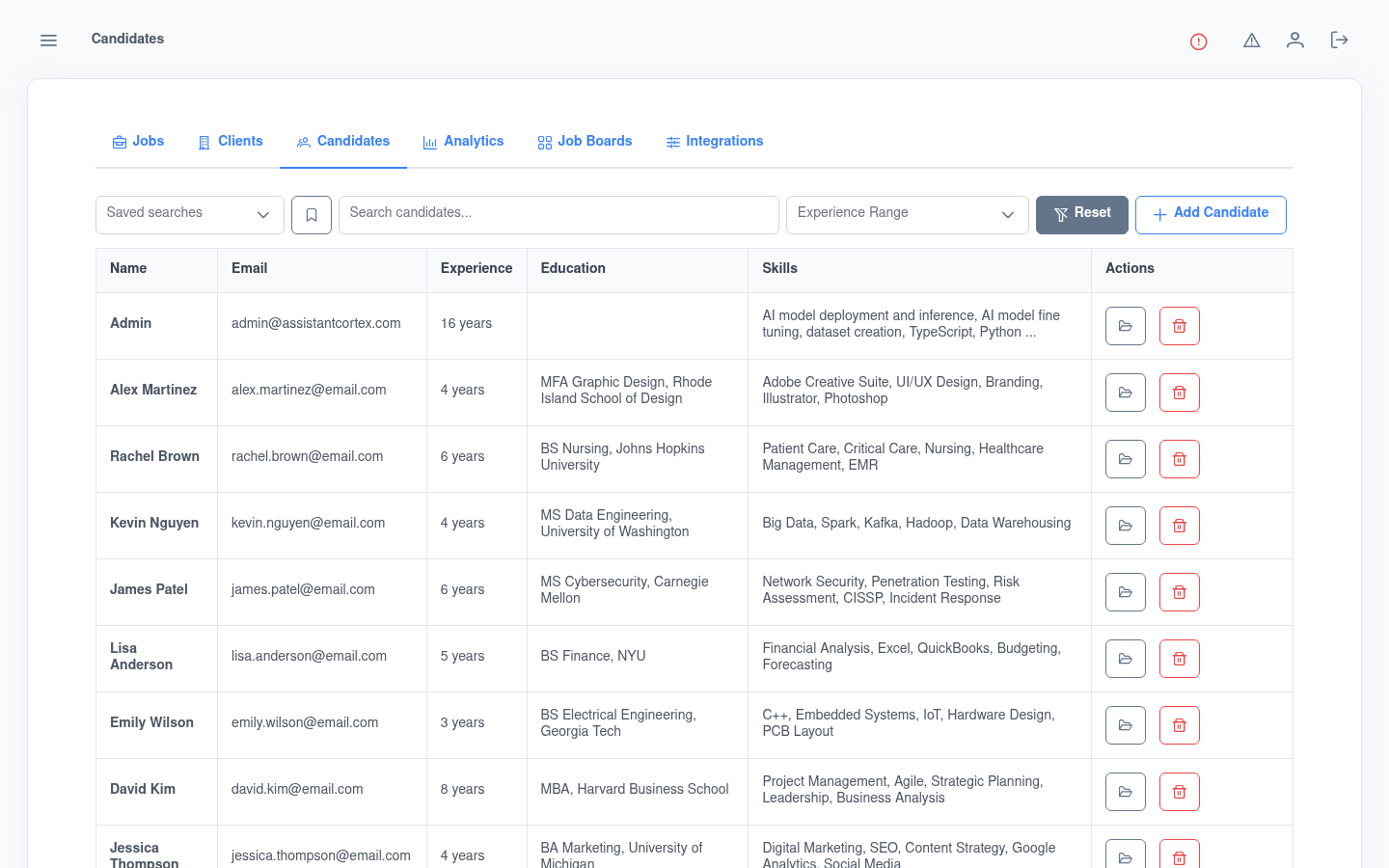This screenshot has width=1389, height=868.
Task: Open the Integrations tab
Action: pos(715,142)
